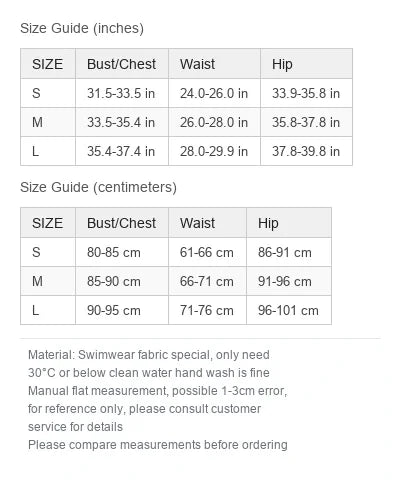
Task: Select the Bust/Chest header in inches table
Action: pyautogui.click(x=122, y=64)
